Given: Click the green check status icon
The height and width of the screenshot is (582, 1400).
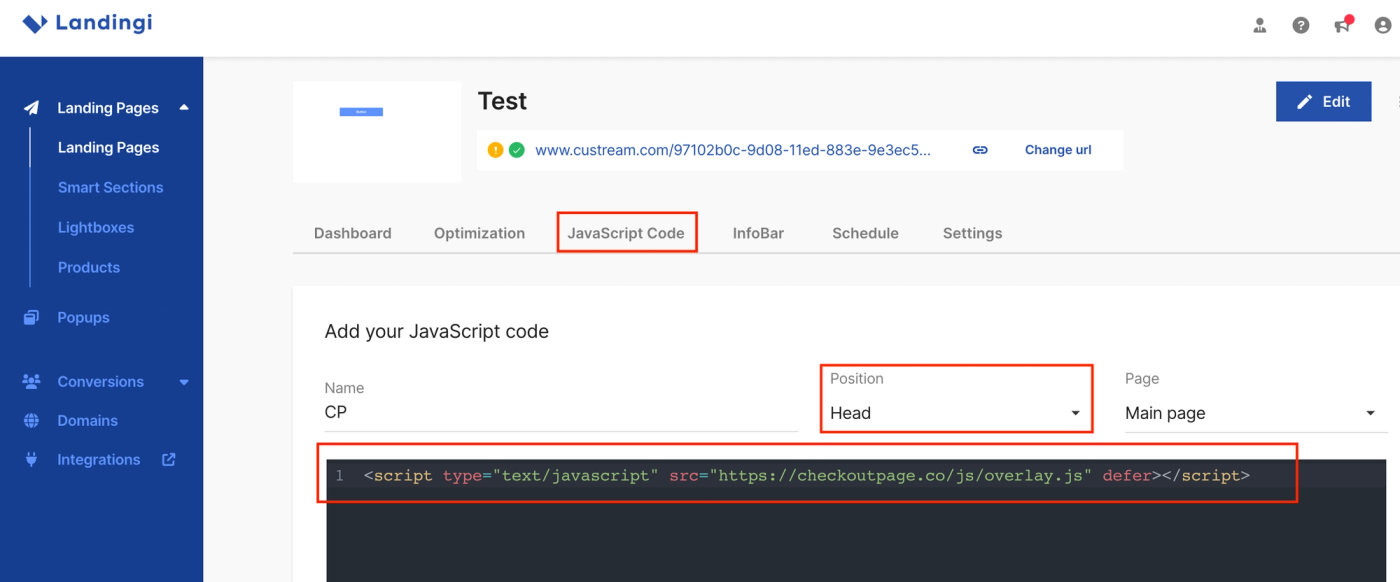Looking at the screenshot, I should (x=517, y=150).
